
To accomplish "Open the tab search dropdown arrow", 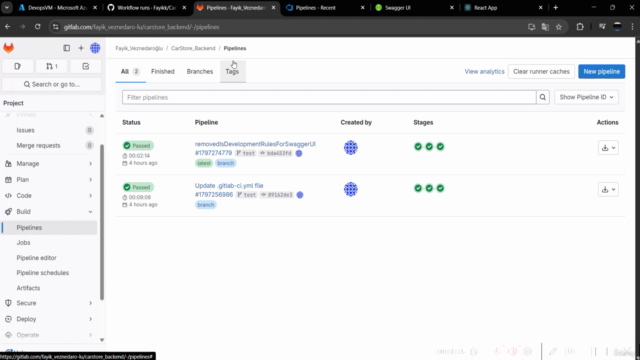I will pyautogui.click(x=7, y=8).
